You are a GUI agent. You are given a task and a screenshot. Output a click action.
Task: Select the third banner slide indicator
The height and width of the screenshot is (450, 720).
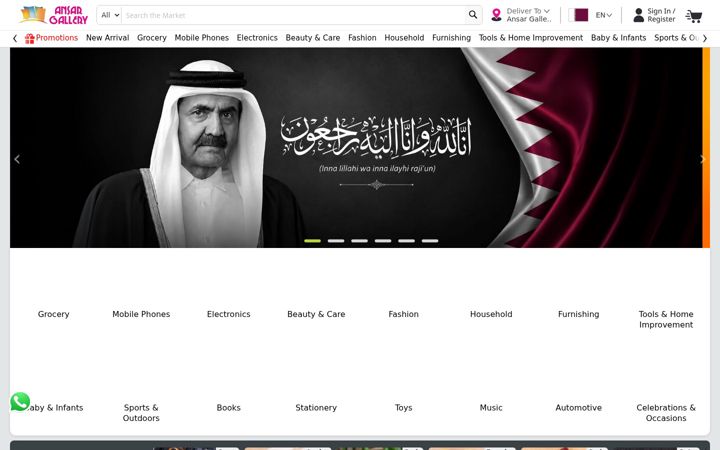[x=360, y=241]
